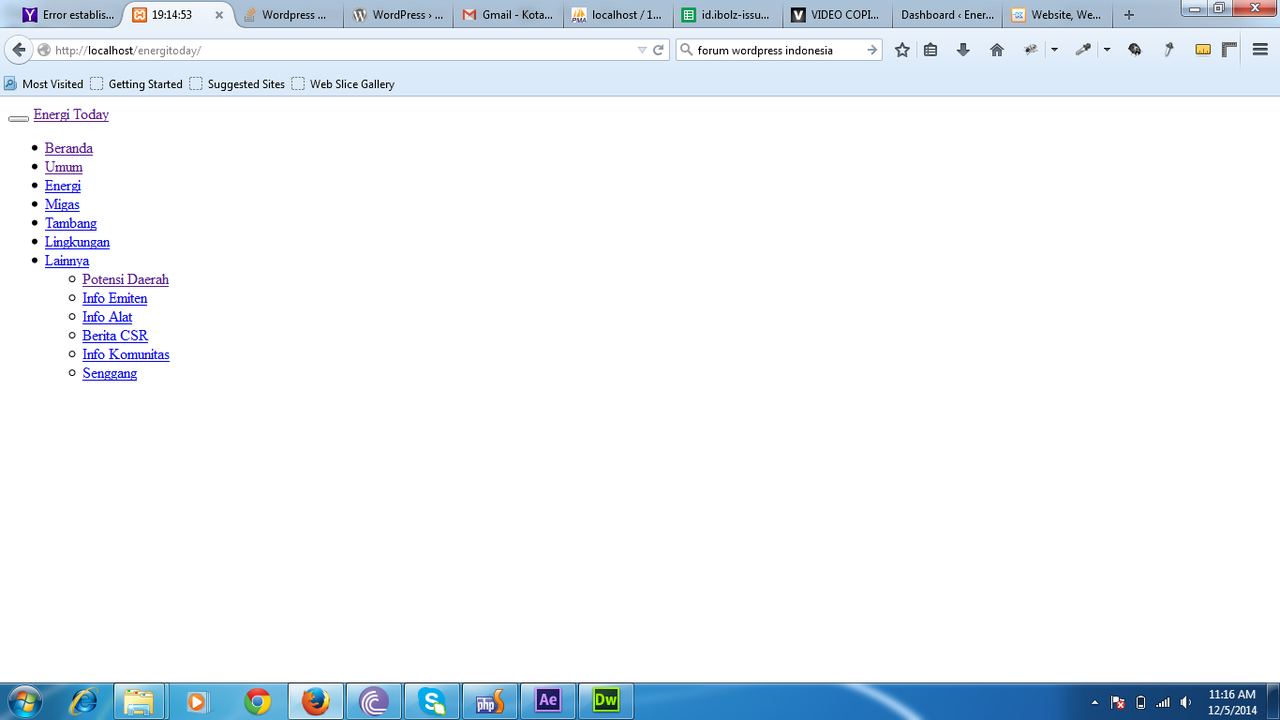Open the Info Alat sublink
Viewport: 1280px width, 720px height.
pyautogui.click(x=108, y=317)
